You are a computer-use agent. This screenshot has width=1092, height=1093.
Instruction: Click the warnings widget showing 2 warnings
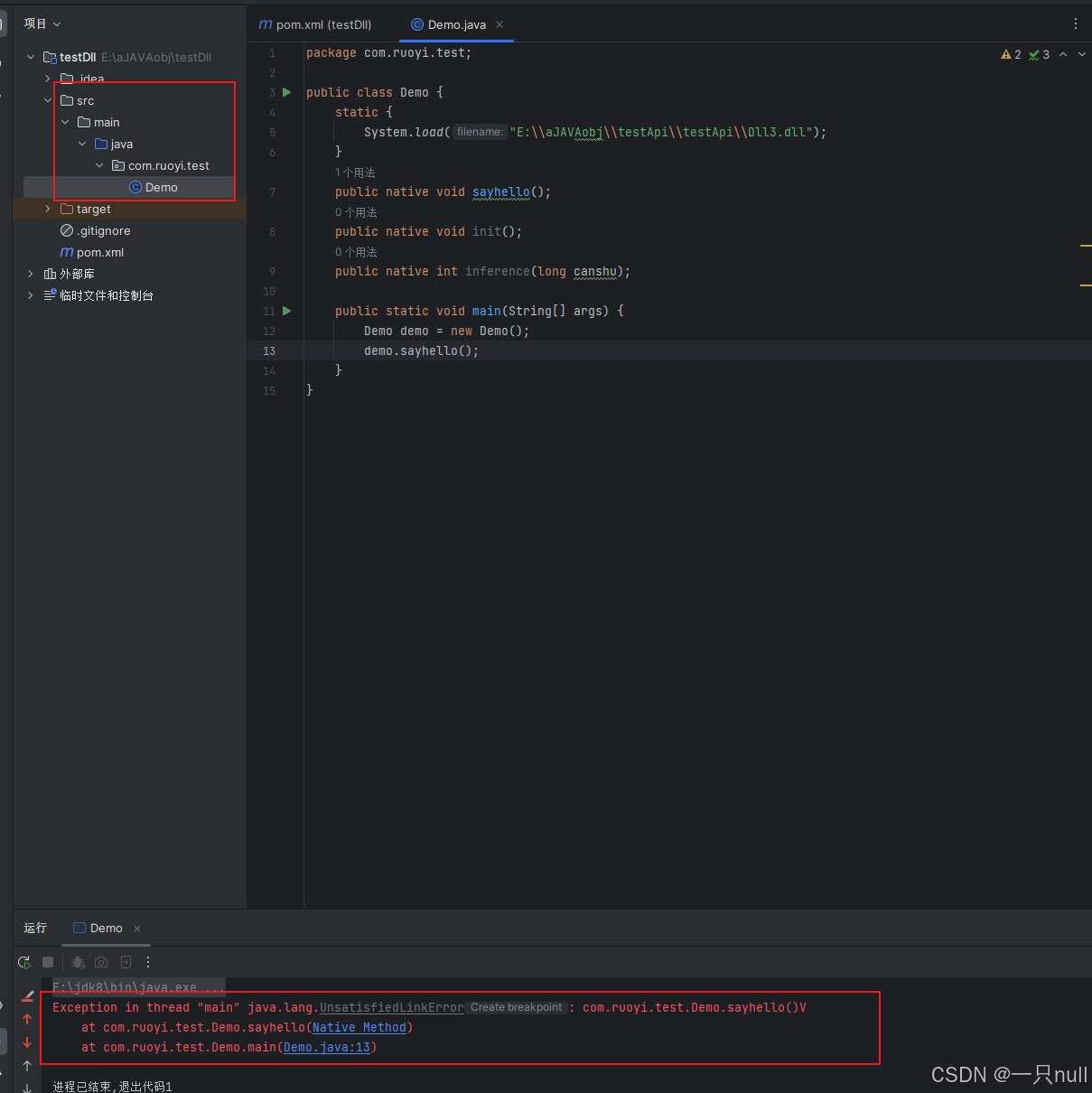1011,53
